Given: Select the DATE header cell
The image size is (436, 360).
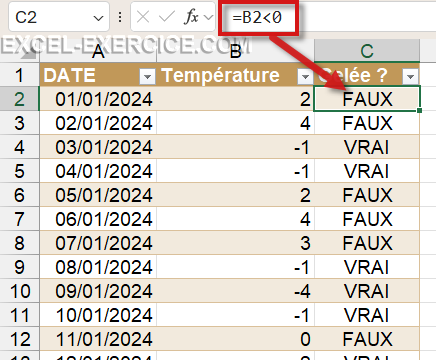Looking at the screenshot, I should [98, 75].
